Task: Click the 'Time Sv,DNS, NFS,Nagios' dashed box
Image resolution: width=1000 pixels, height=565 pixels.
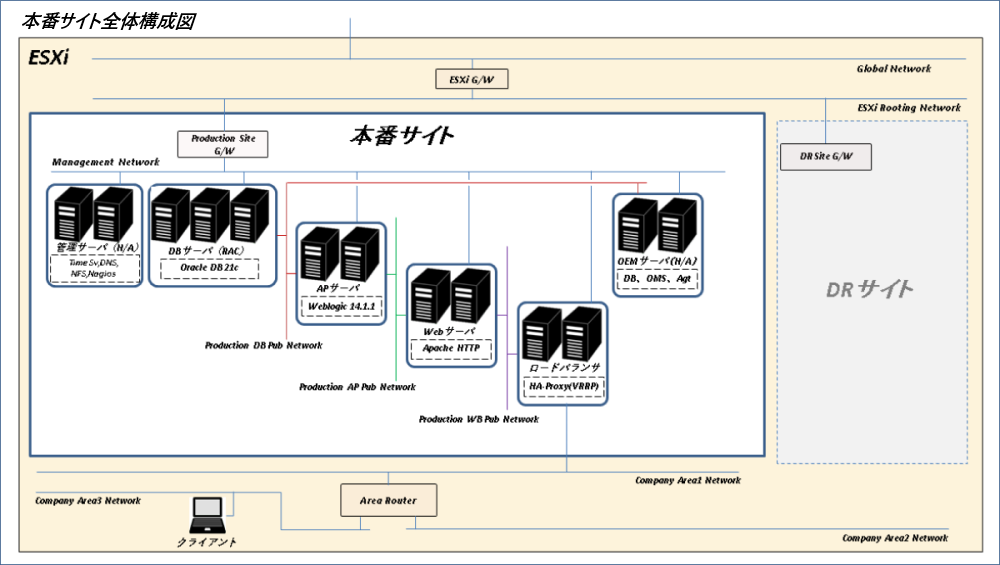Action: coord(94,268)
